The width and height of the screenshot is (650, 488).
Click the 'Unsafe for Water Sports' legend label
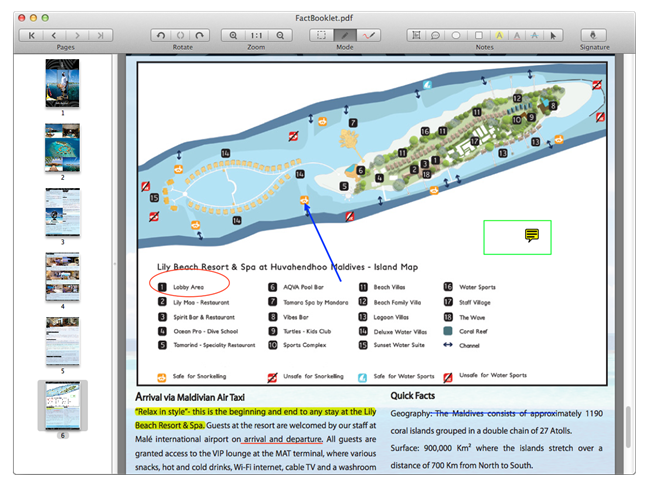[x=493, y=375]
